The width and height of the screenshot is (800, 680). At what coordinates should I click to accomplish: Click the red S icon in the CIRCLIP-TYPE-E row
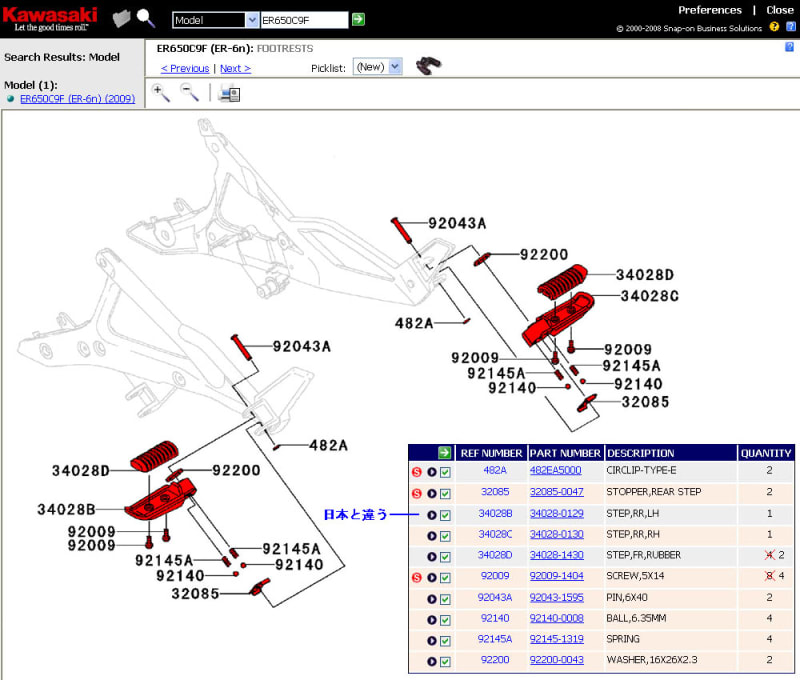pyautogui.click(x=417, y=472)
